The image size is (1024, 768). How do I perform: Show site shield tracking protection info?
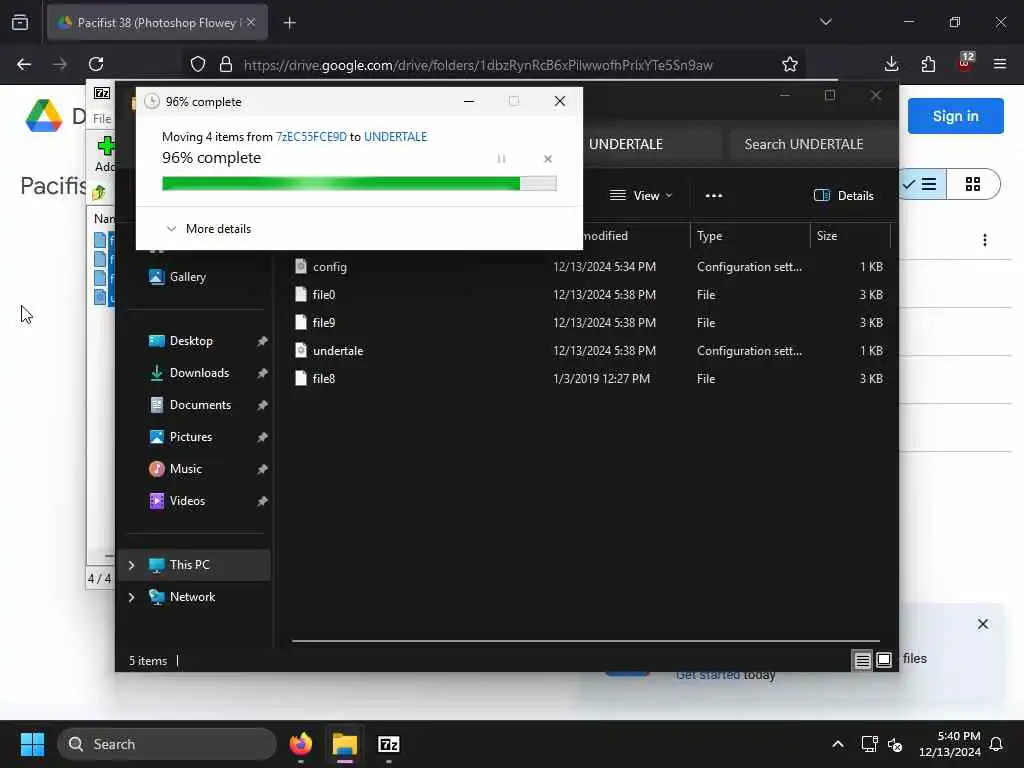pos(198,64)
